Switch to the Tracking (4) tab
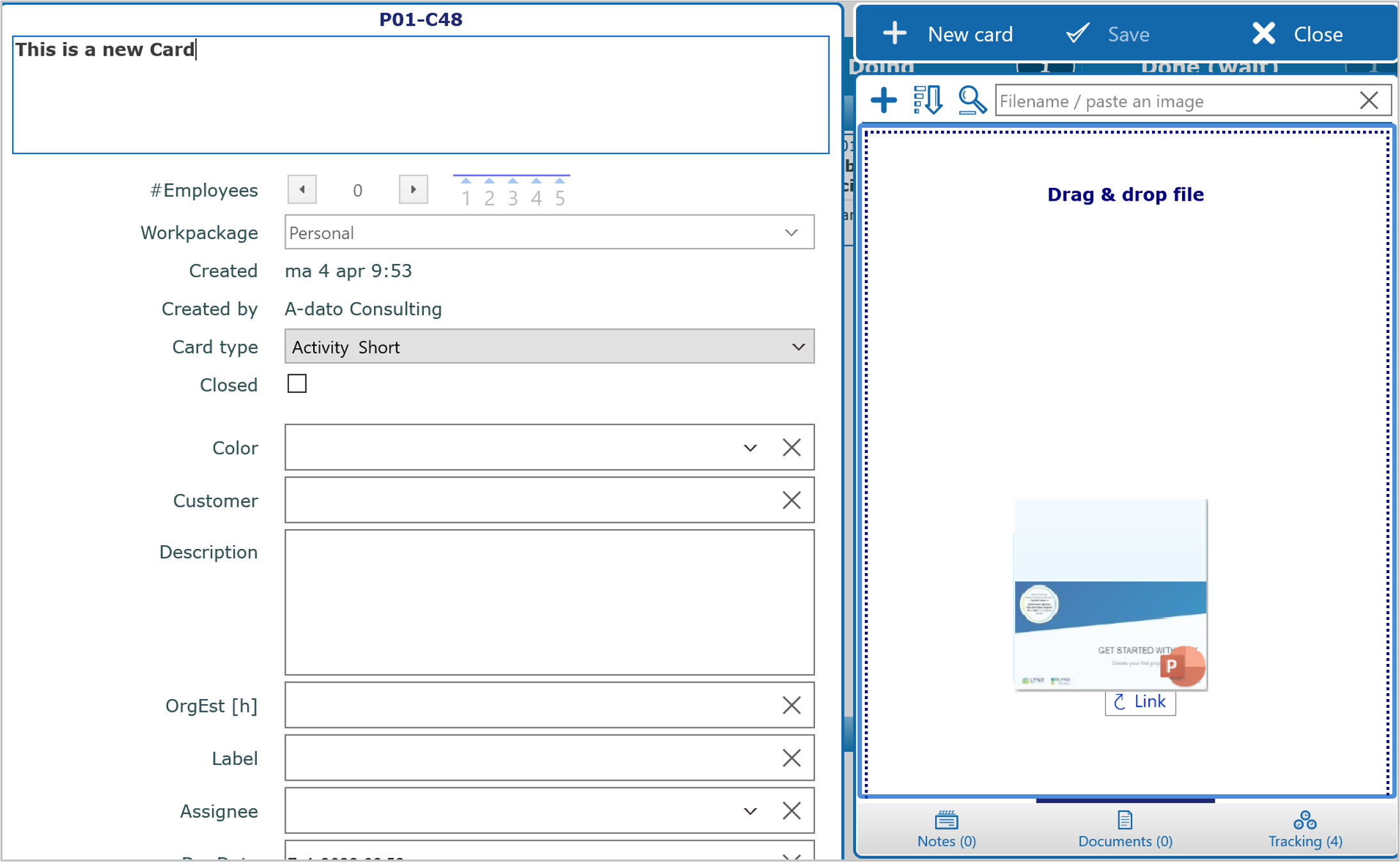Screen dimensions: 1400x862 tap(1305, 829)
